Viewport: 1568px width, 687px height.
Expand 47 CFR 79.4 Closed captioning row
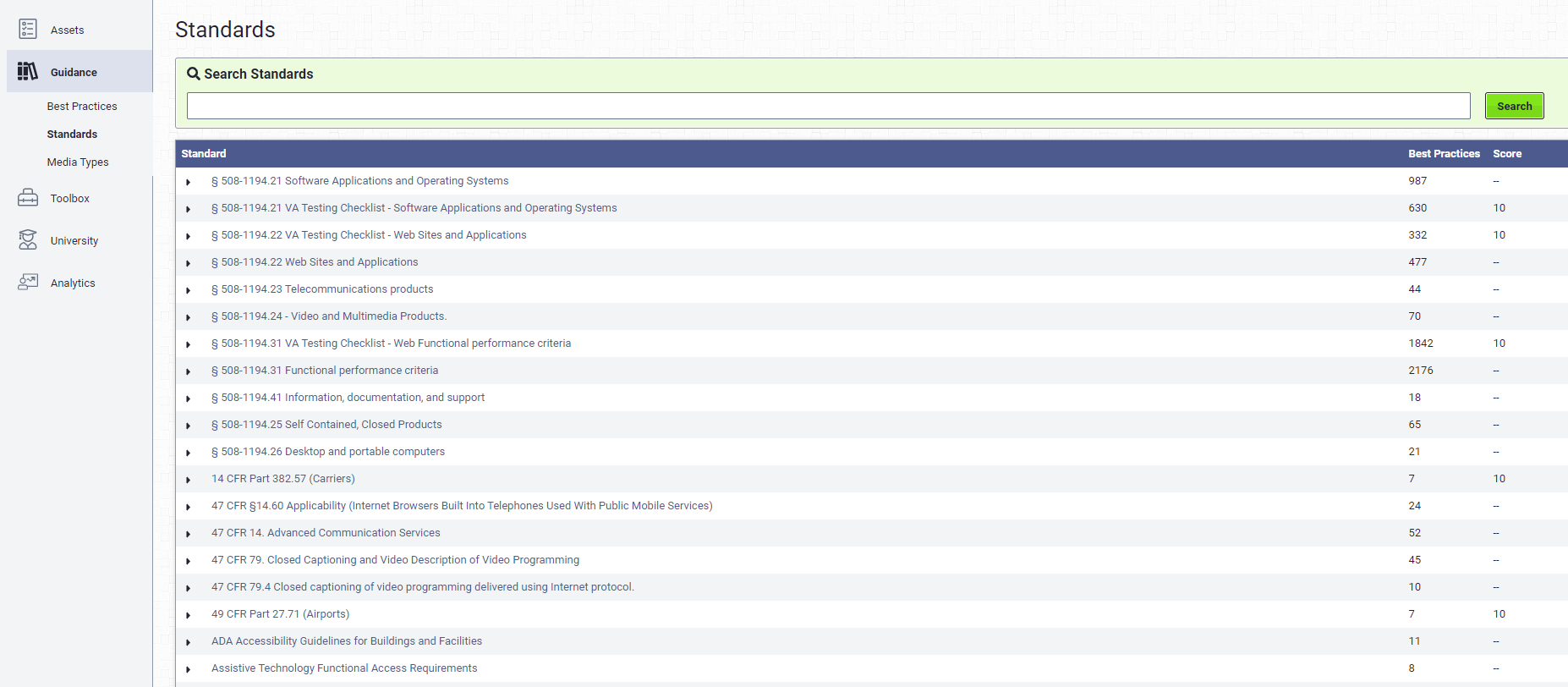(x=189, y=588)
